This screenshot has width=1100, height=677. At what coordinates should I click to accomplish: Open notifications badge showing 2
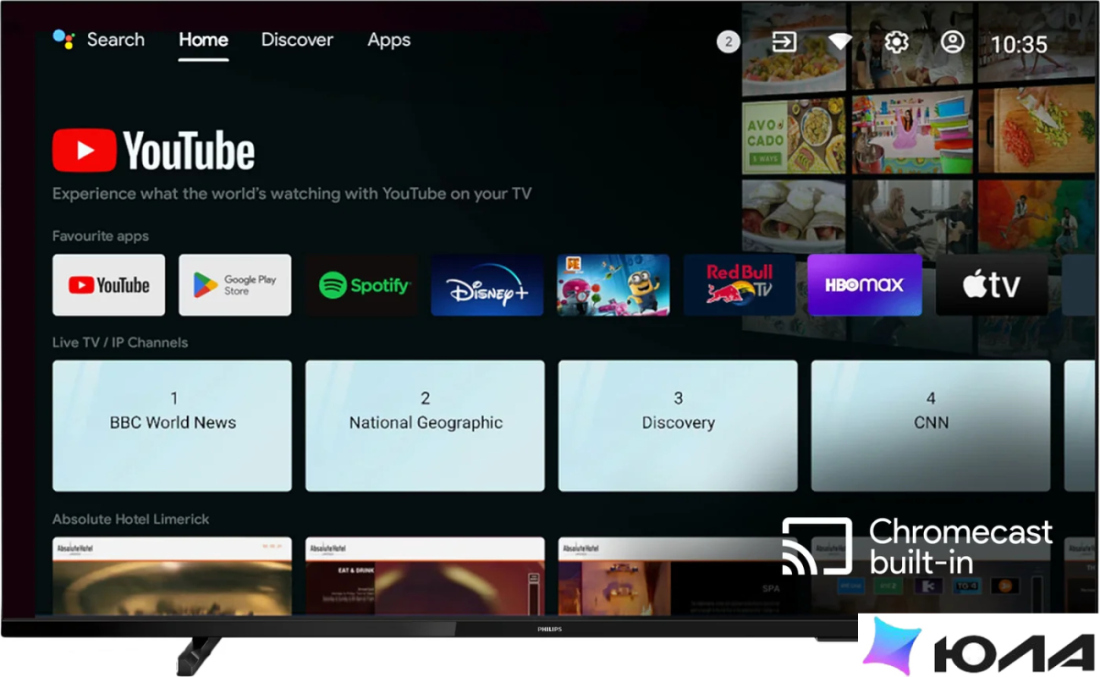(x=728, y=42)
